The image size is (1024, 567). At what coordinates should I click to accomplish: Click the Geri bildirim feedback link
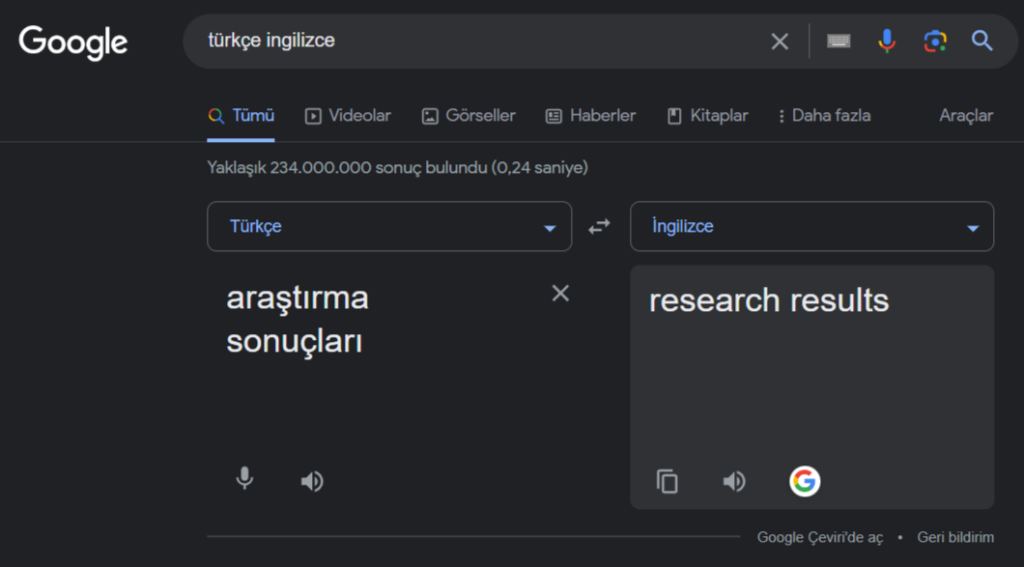click(955, 538)
